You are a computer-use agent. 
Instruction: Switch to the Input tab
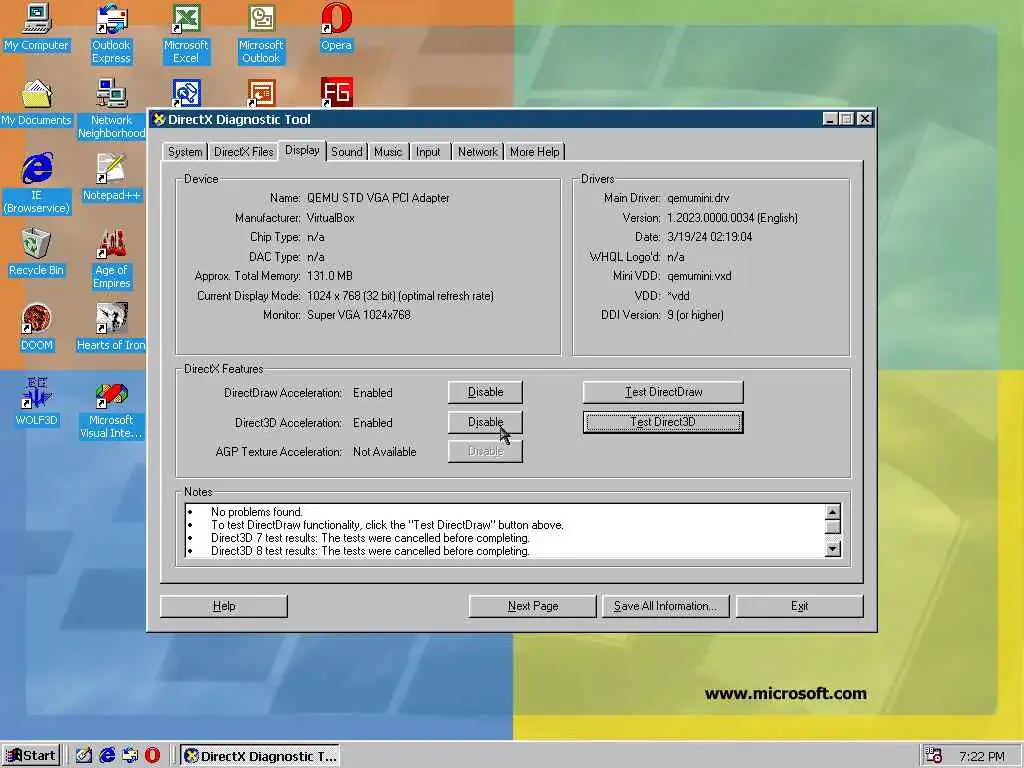coord(428,152)
